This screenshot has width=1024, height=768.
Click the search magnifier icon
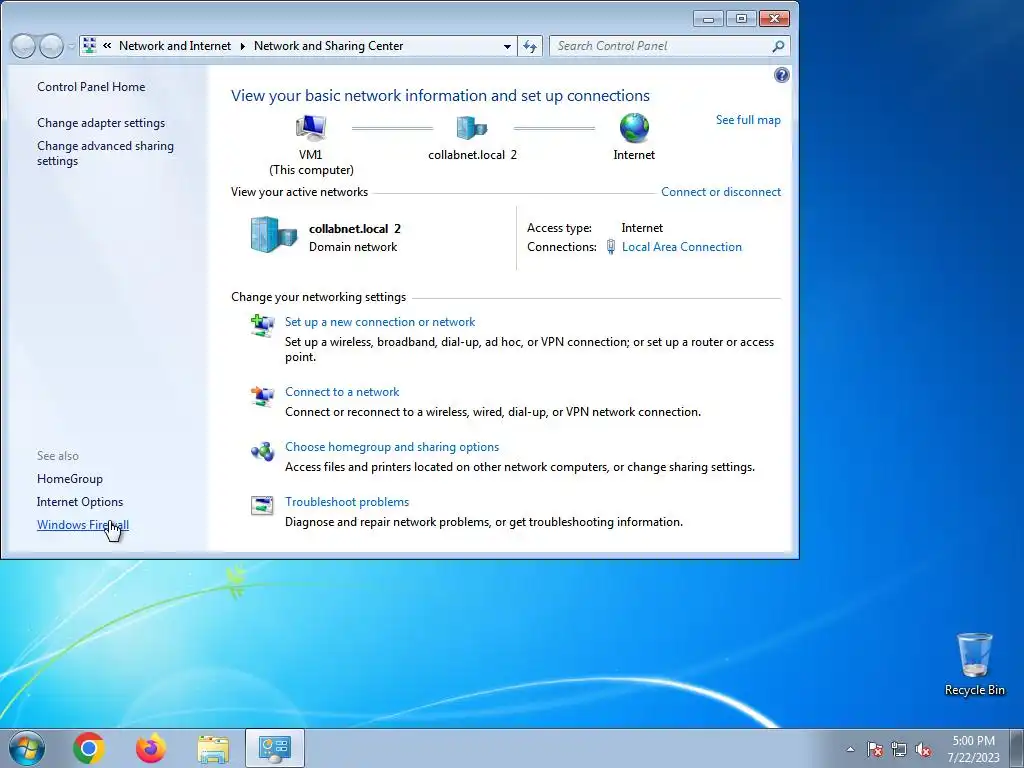coord(778,46)
